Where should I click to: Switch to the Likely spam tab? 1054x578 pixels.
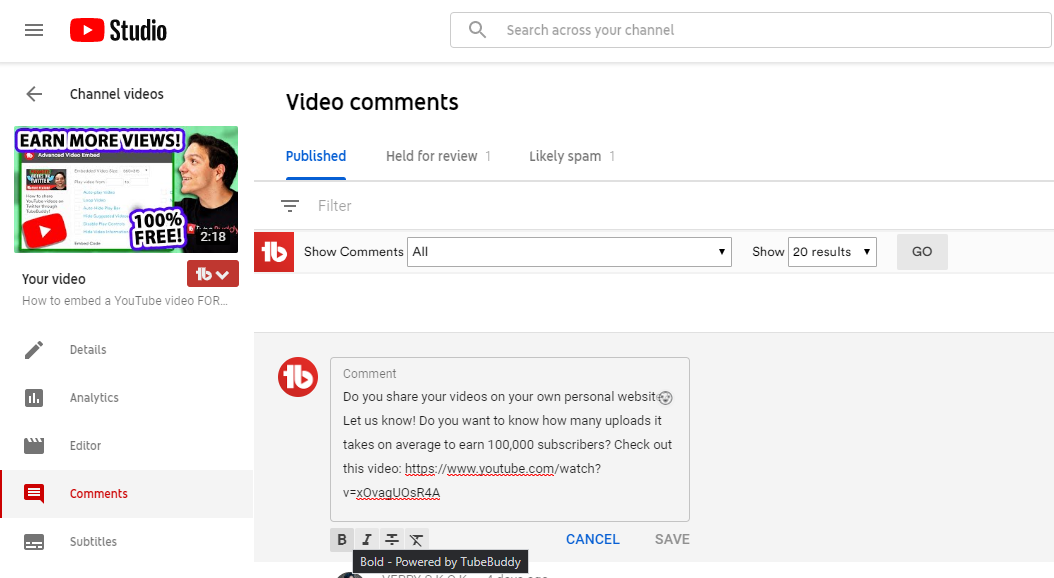571,156
